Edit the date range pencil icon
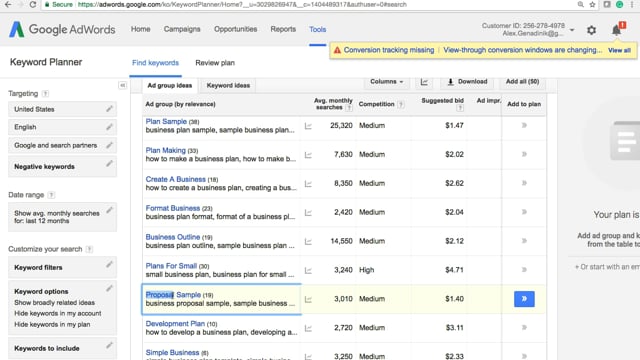The image size is (640, 360). (x=109, y=210)
